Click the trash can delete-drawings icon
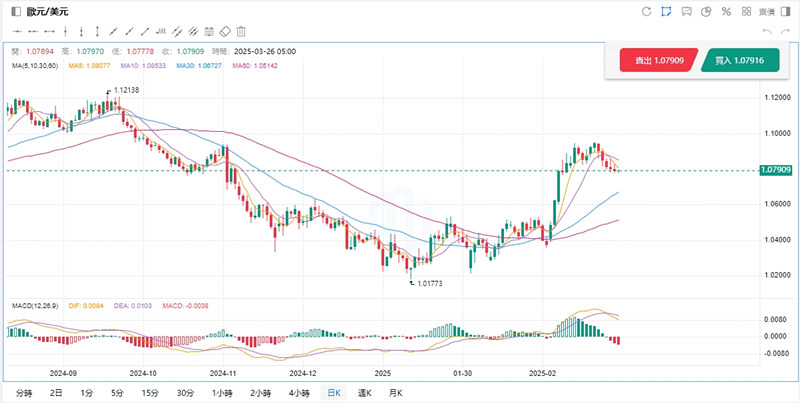The height and width of the screenshot is (403, 800). click(x=241, y=32)
